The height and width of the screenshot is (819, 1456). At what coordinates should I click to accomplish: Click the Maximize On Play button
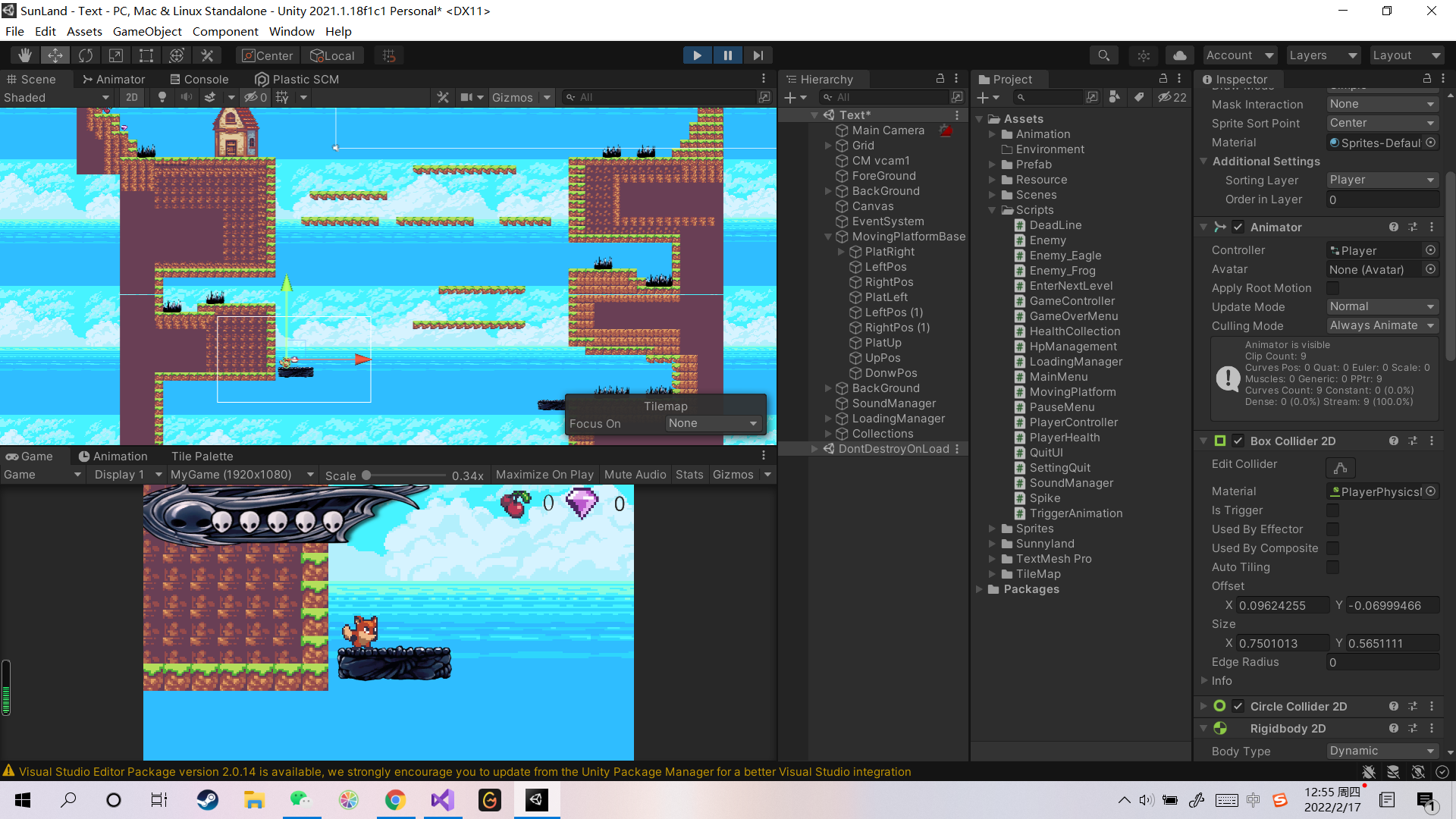544,474
